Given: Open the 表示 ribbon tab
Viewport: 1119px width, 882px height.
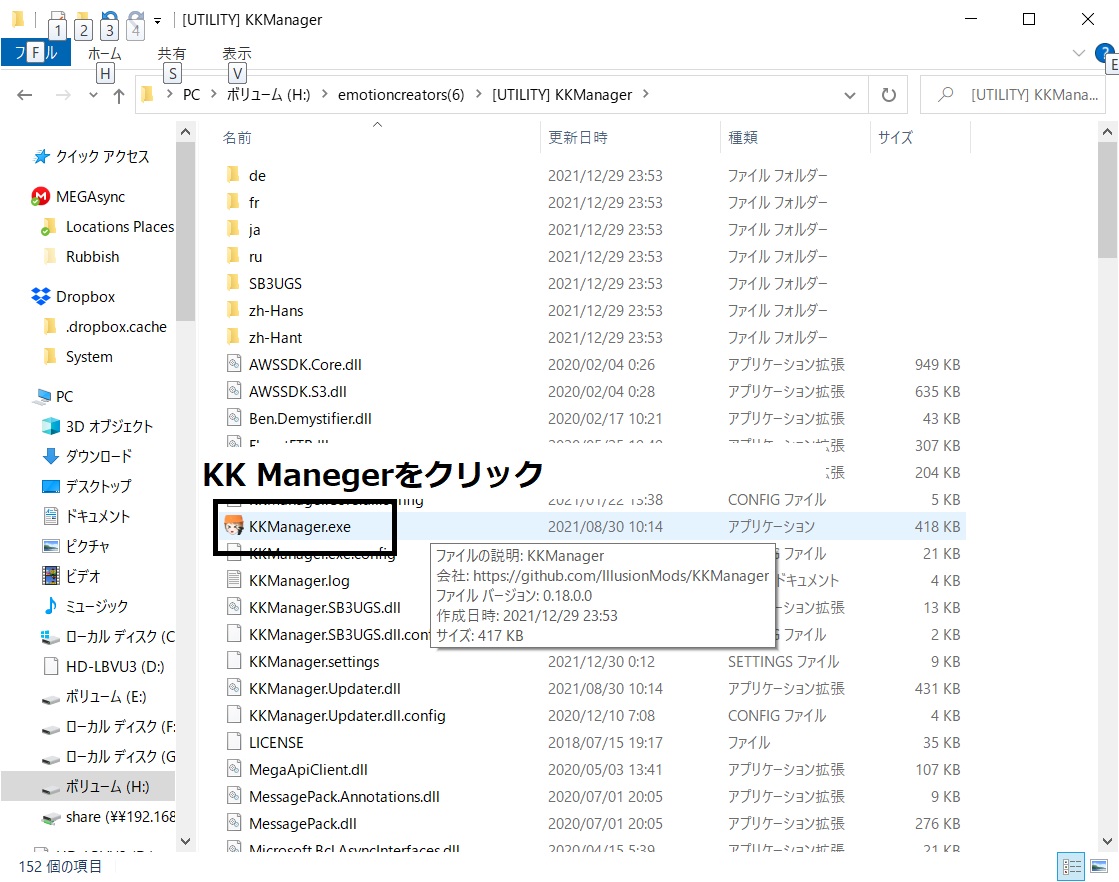Looking at the screenshot, I should 236,54.
